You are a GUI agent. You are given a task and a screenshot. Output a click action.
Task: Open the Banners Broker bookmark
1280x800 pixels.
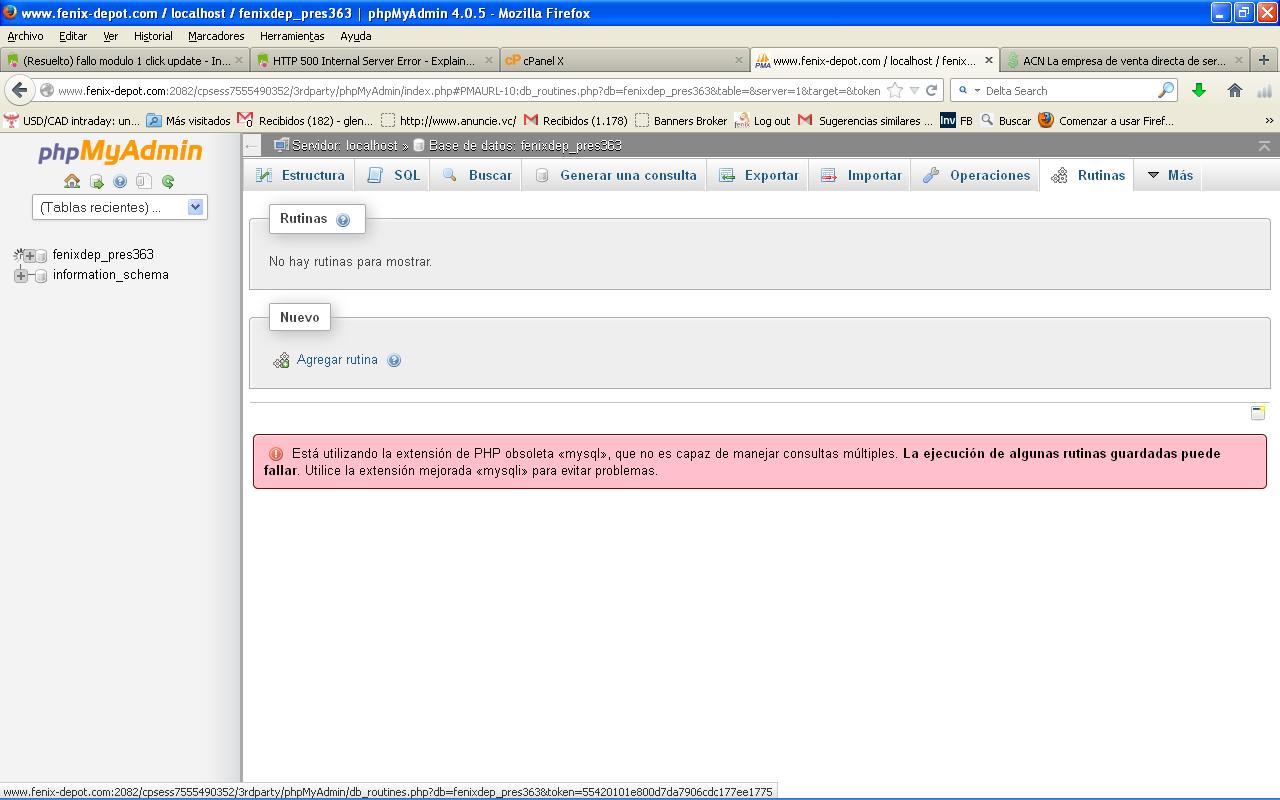point(681,120)
